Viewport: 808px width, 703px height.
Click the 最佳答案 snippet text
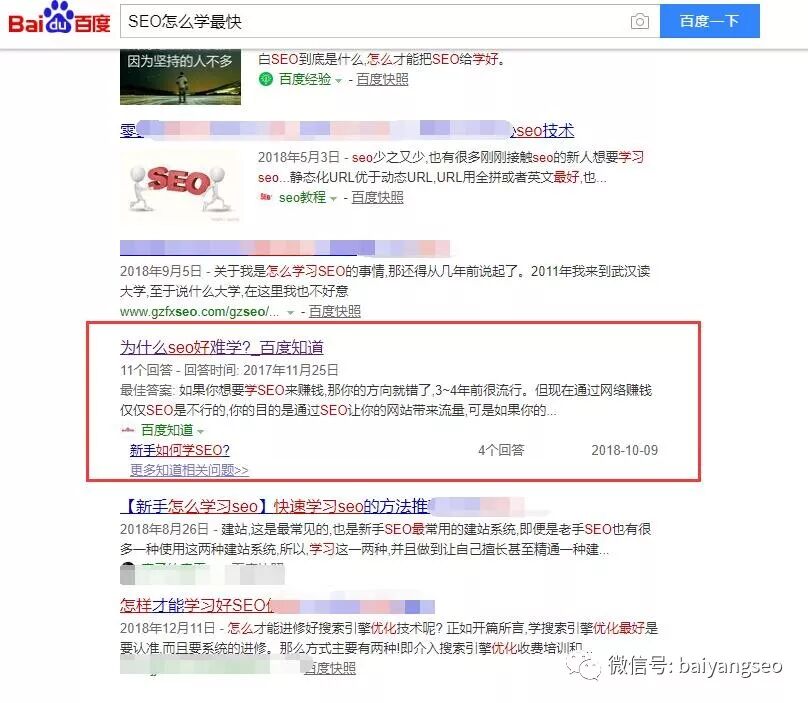coord(386,400)
